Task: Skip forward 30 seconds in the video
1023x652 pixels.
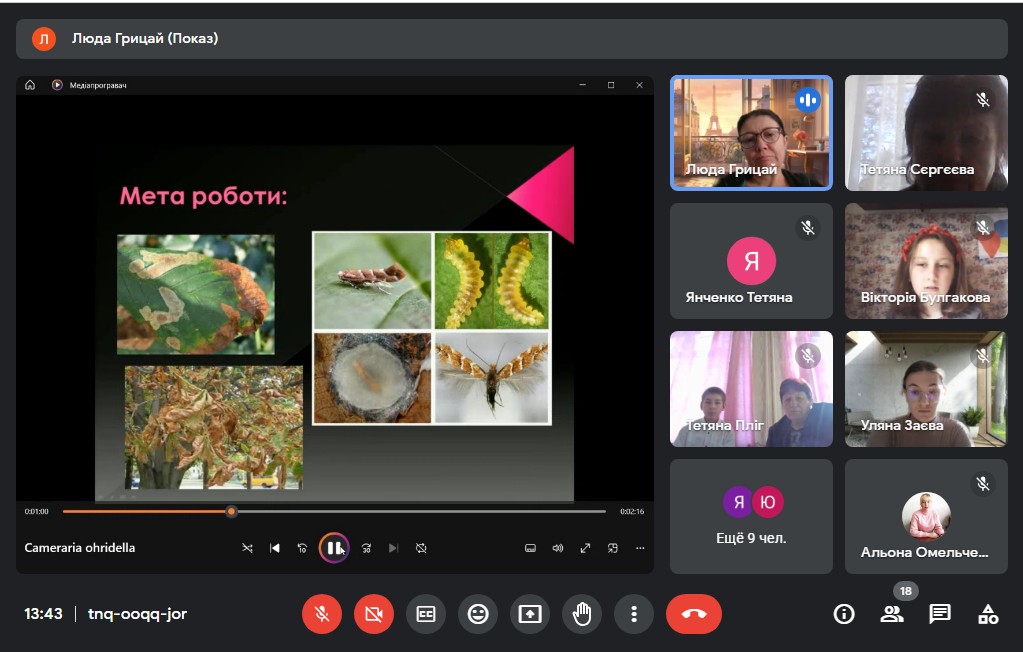Action: coord(366,548)
